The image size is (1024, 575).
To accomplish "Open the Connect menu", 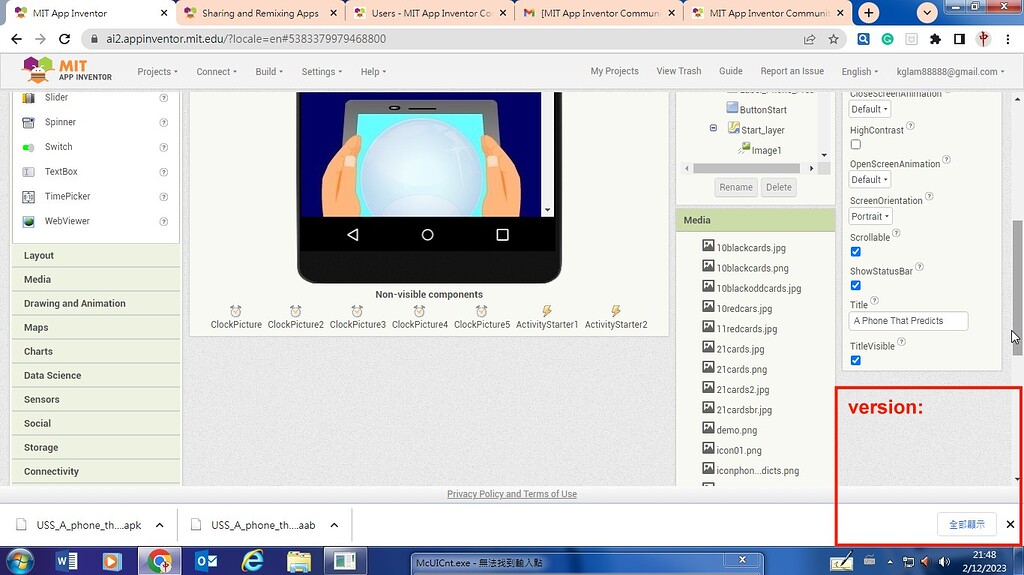I will coord(216,72).
